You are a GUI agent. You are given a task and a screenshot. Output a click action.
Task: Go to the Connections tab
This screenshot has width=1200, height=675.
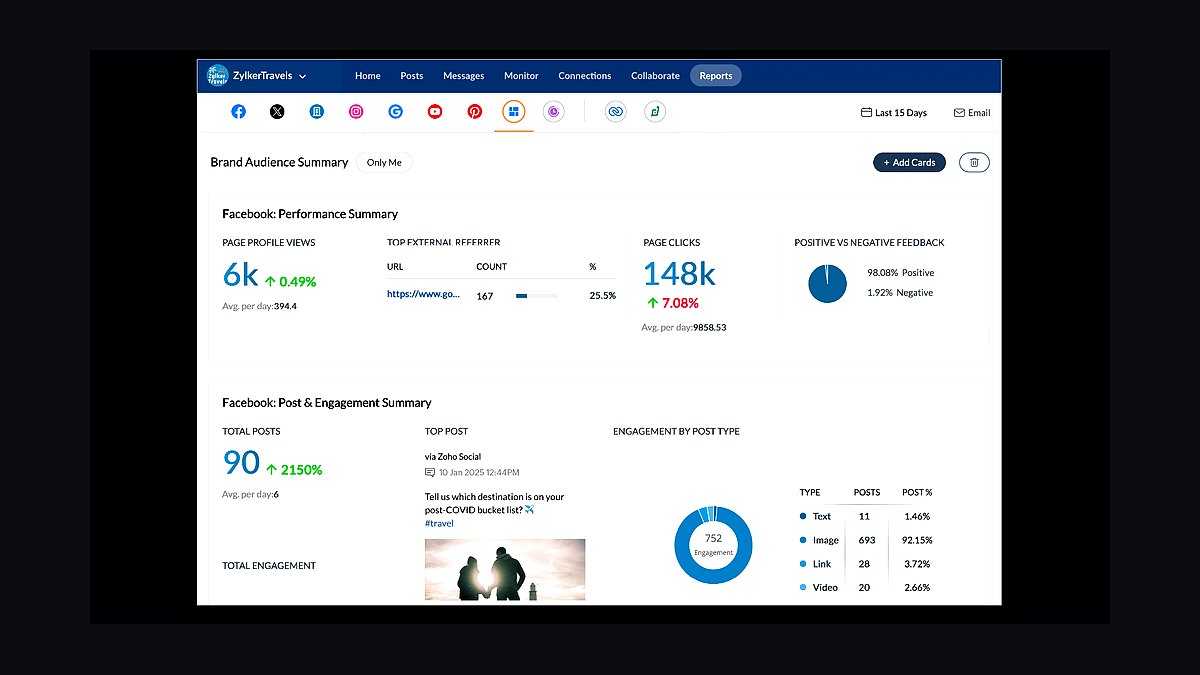click(585, 76)
